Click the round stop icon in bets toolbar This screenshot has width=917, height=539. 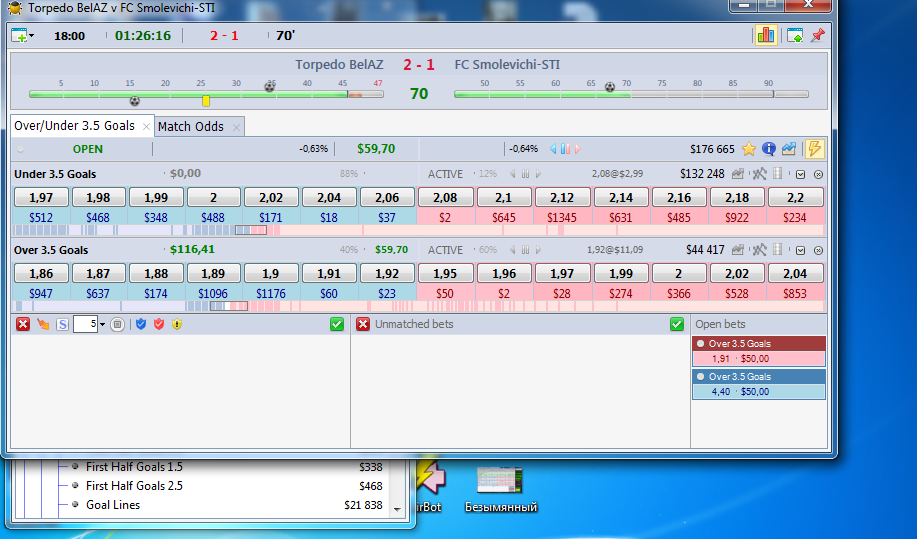click(x=118, y=324)
